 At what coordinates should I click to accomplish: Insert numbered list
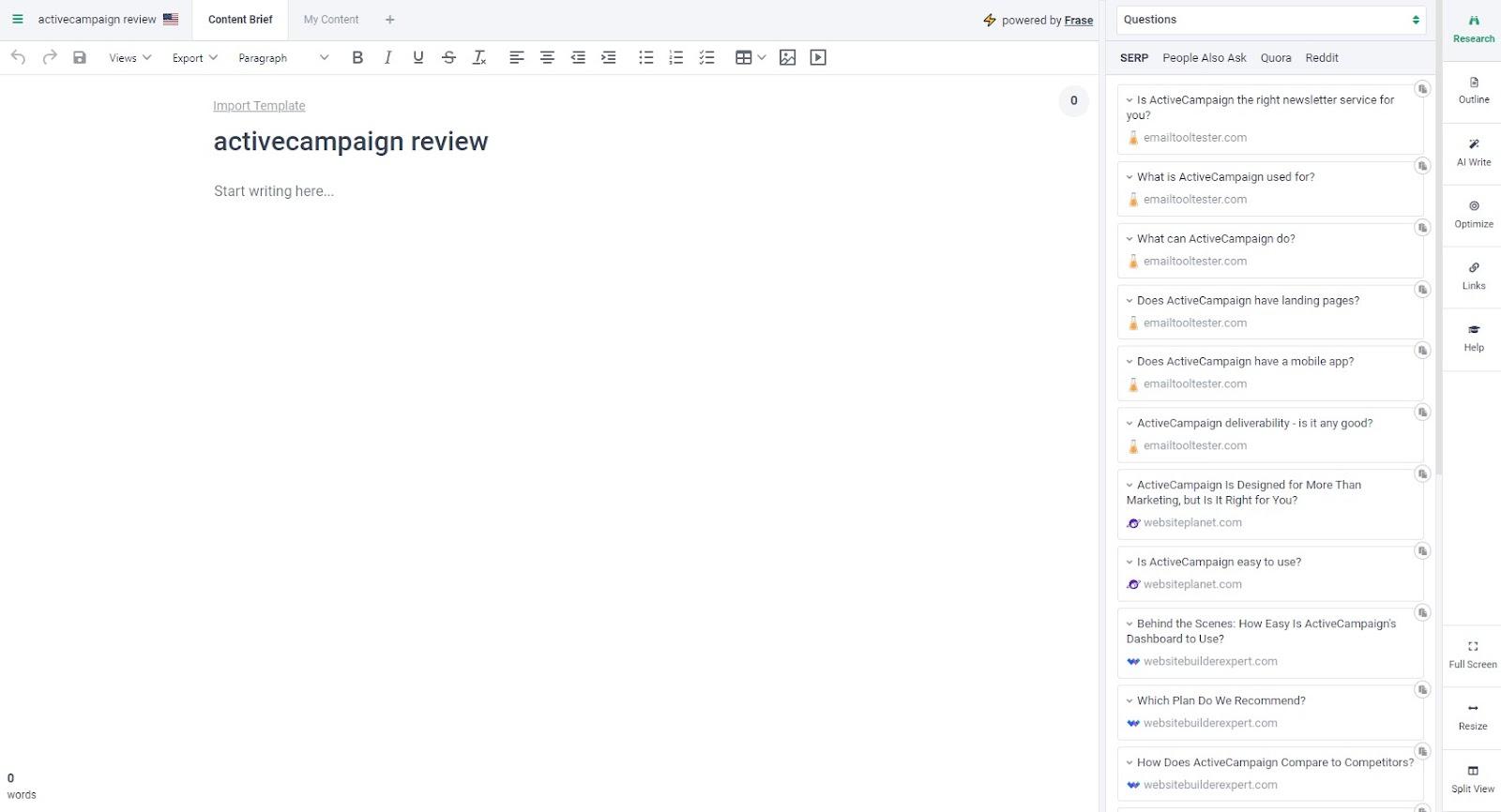click(x=675, y=57)
